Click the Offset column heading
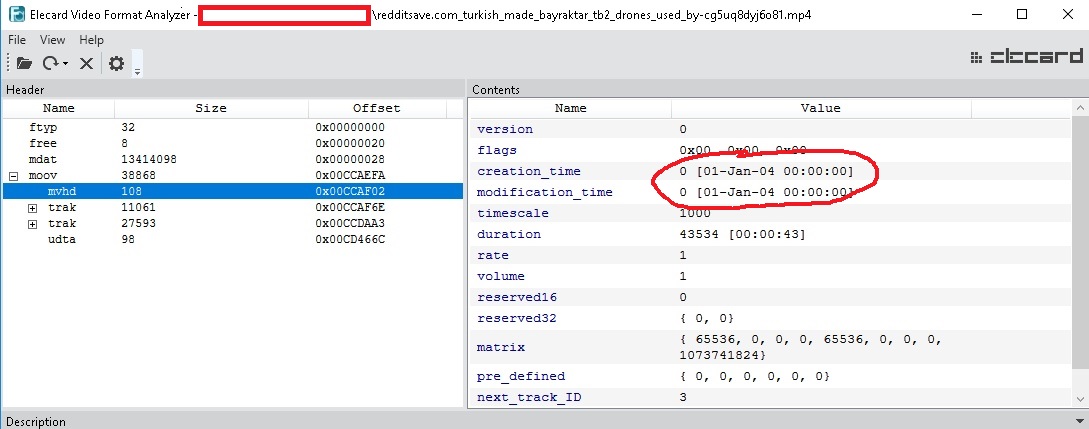The image size is (1089, 429). (376, 108)
